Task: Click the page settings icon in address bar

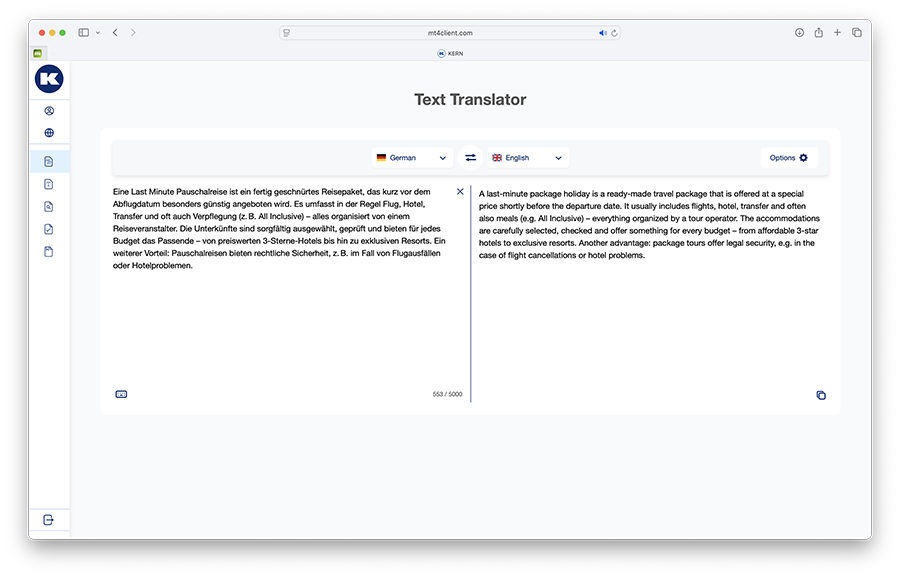Action: 286,33
